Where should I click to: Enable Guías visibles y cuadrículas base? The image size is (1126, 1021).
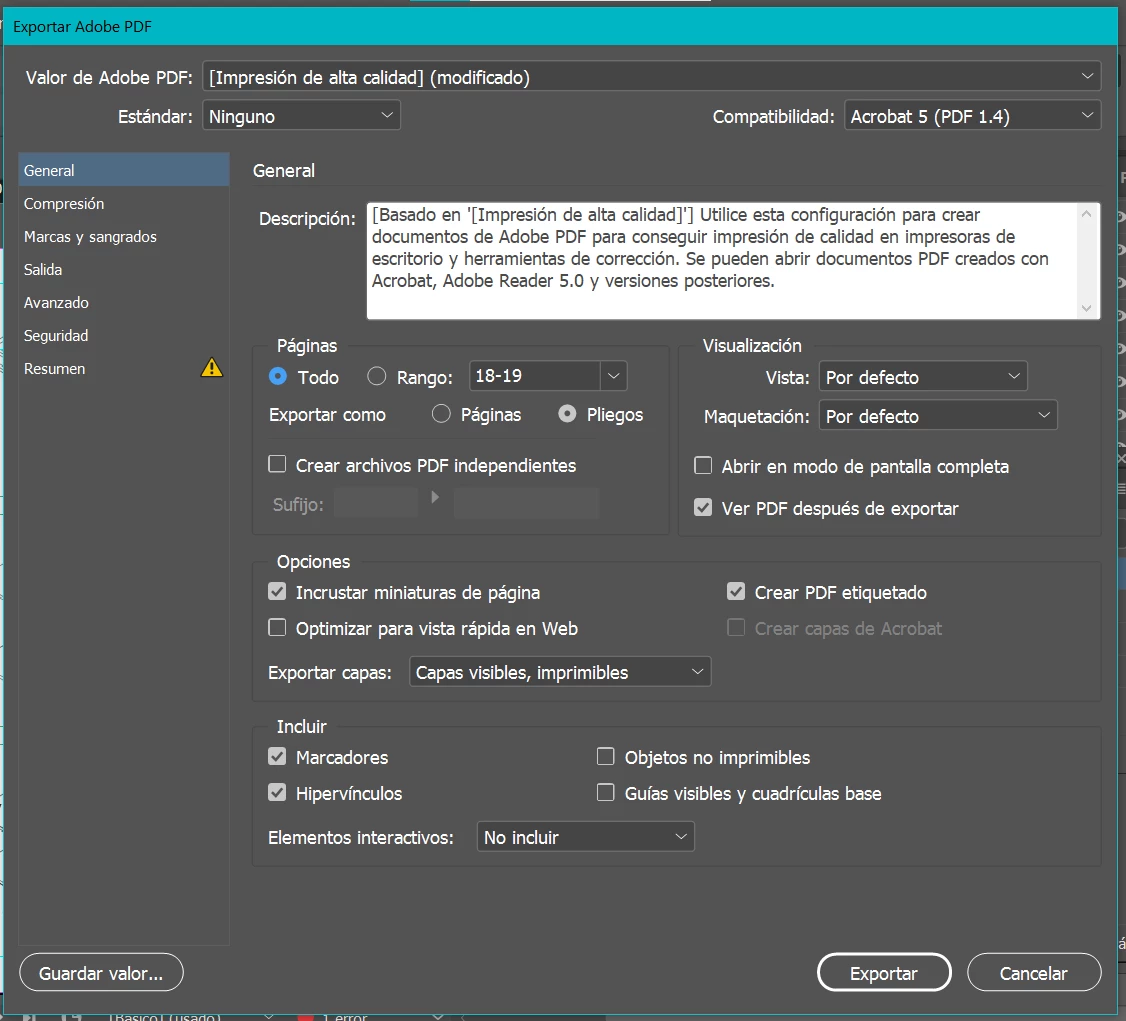point(606,792)
